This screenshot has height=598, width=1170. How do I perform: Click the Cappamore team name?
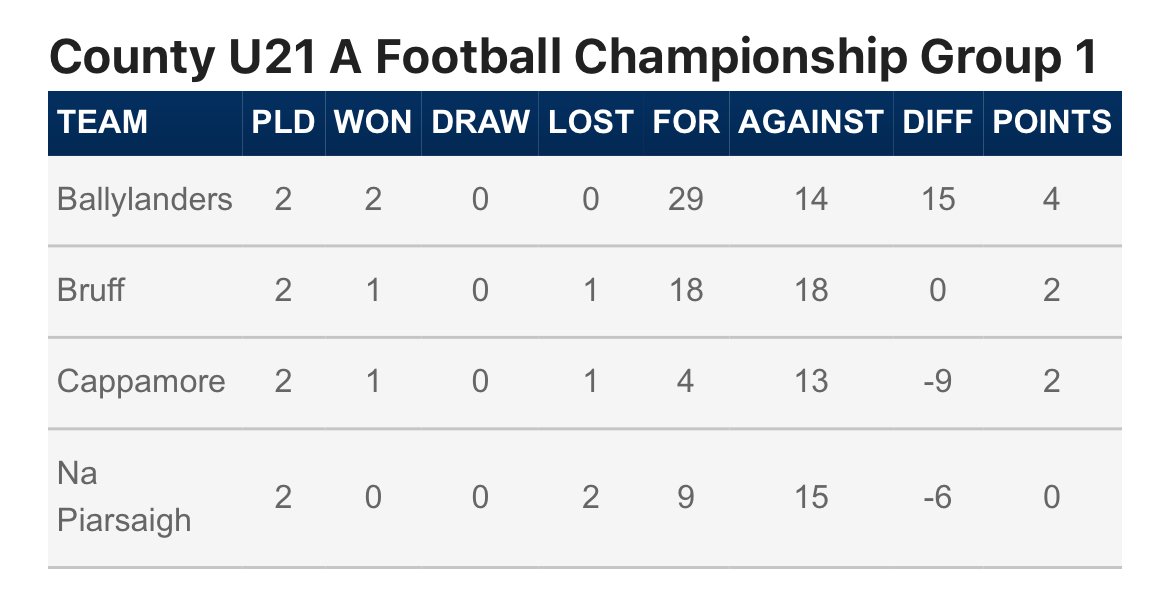pyautogui.click(x=141, y=382)
